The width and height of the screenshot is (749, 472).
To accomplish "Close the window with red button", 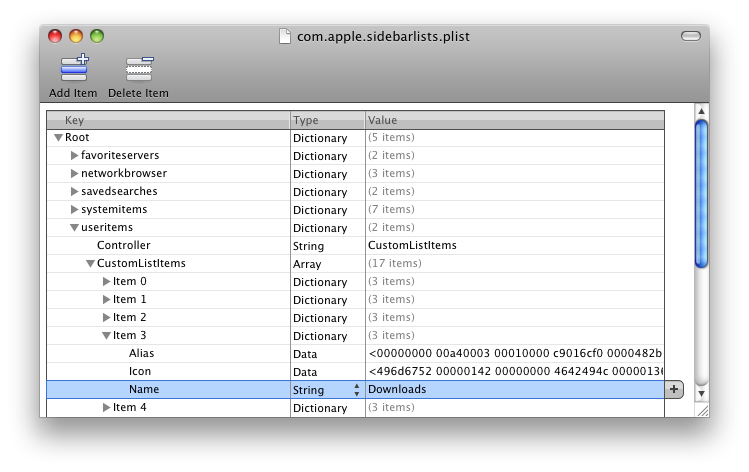I will point(55,36).
